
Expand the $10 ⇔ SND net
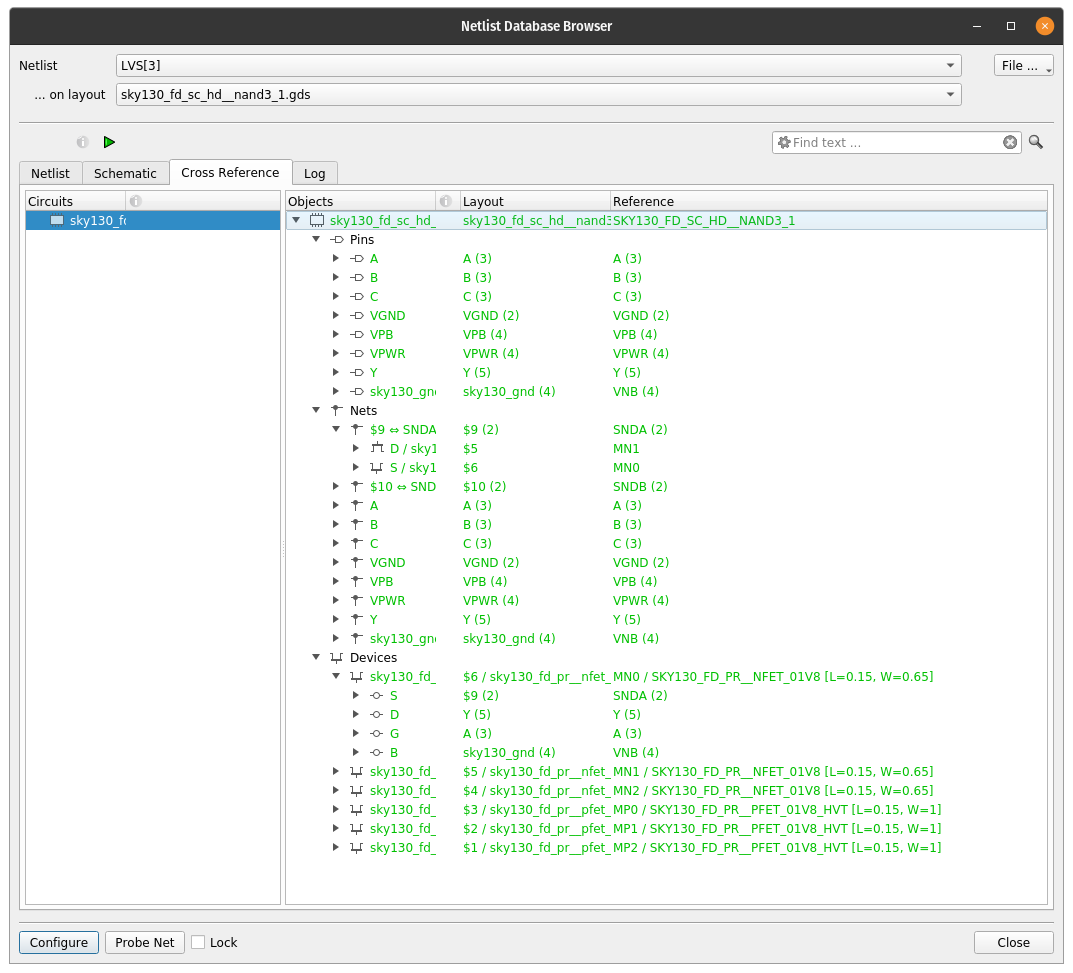[x=336, y=486]
